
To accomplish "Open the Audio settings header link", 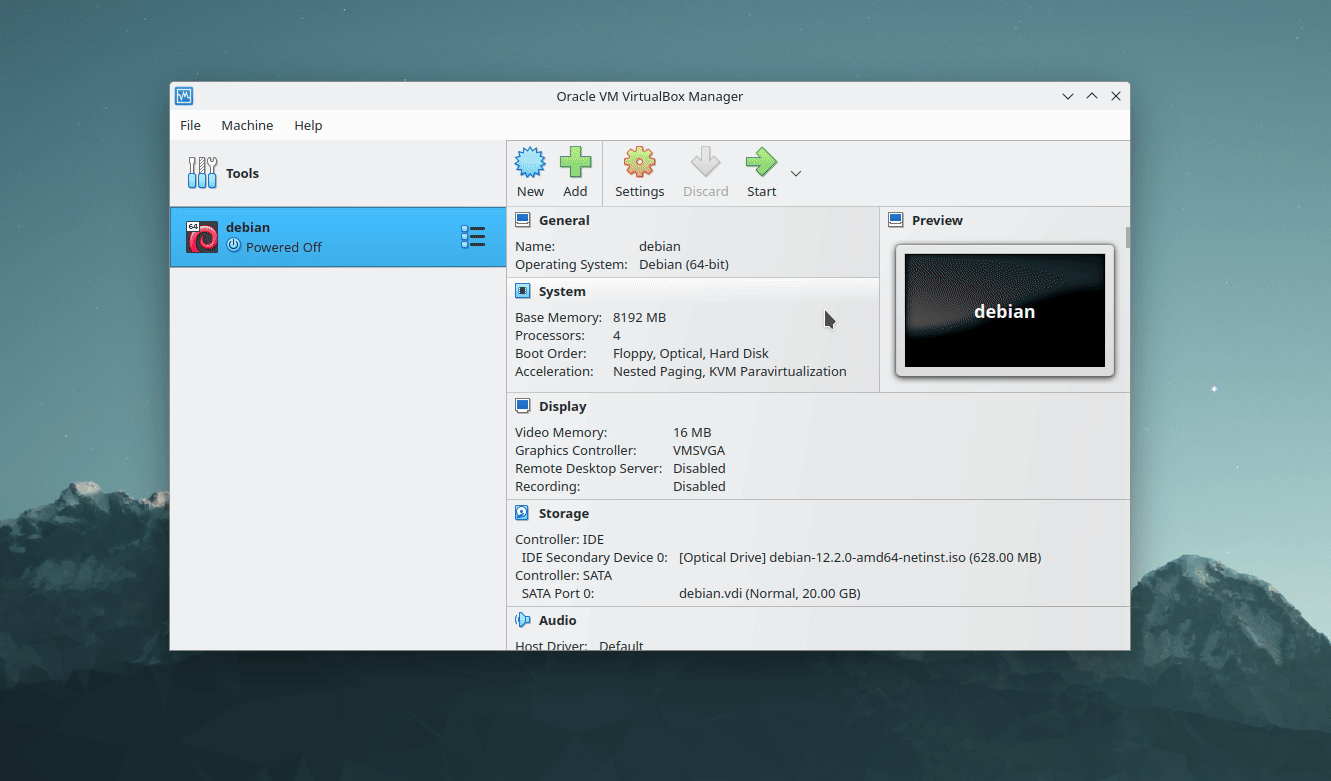I will point(558,620).
